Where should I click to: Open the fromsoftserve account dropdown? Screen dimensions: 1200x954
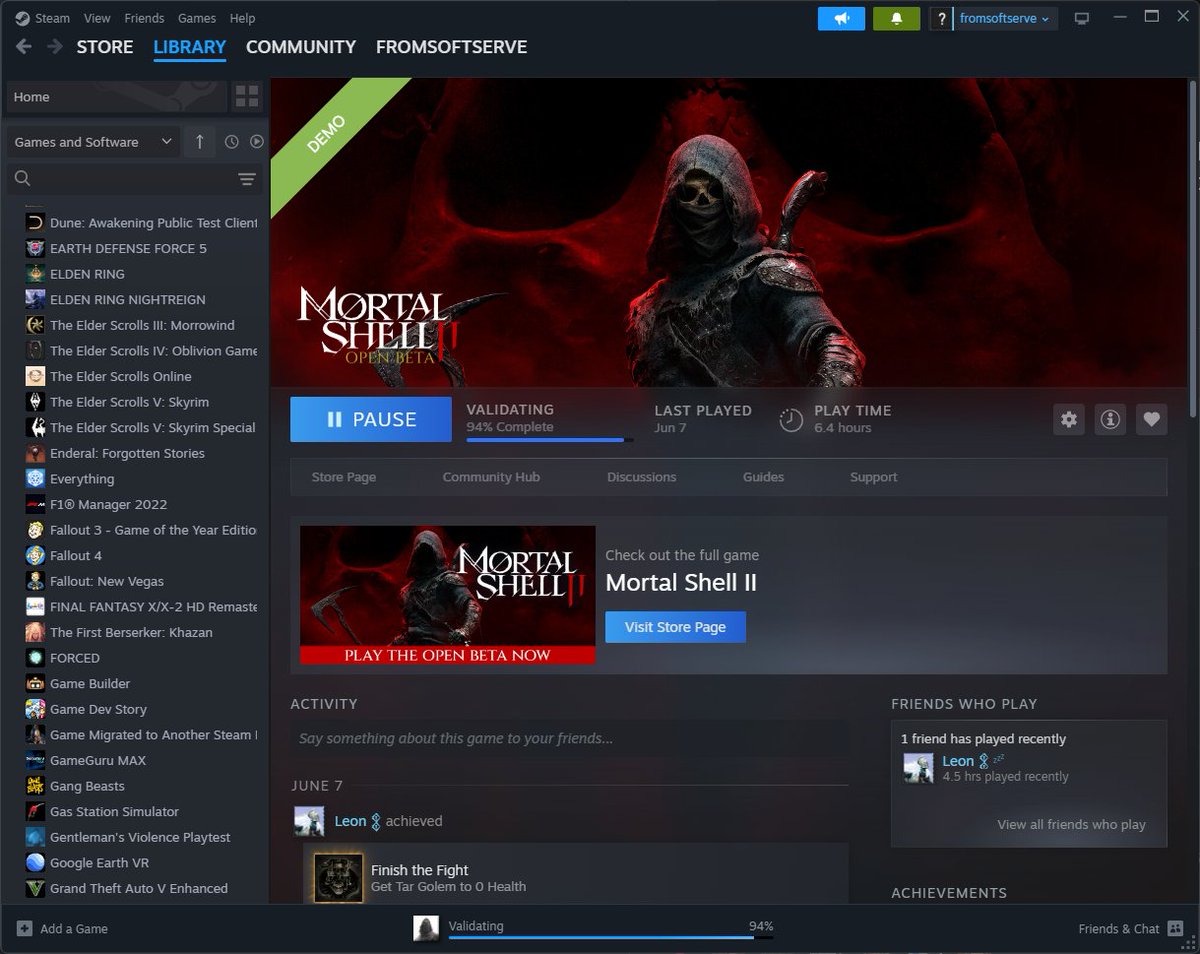[1004, 18]
